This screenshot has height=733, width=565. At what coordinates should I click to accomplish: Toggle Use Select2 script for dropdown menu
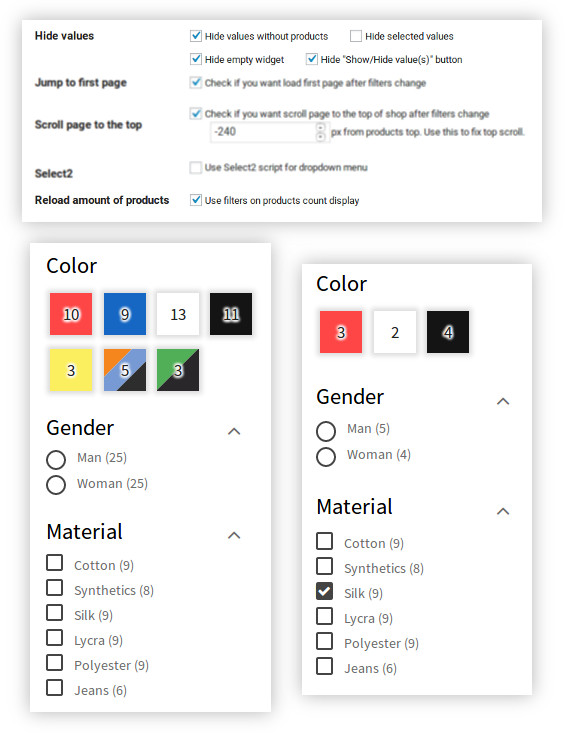click(x=195, y=167)
